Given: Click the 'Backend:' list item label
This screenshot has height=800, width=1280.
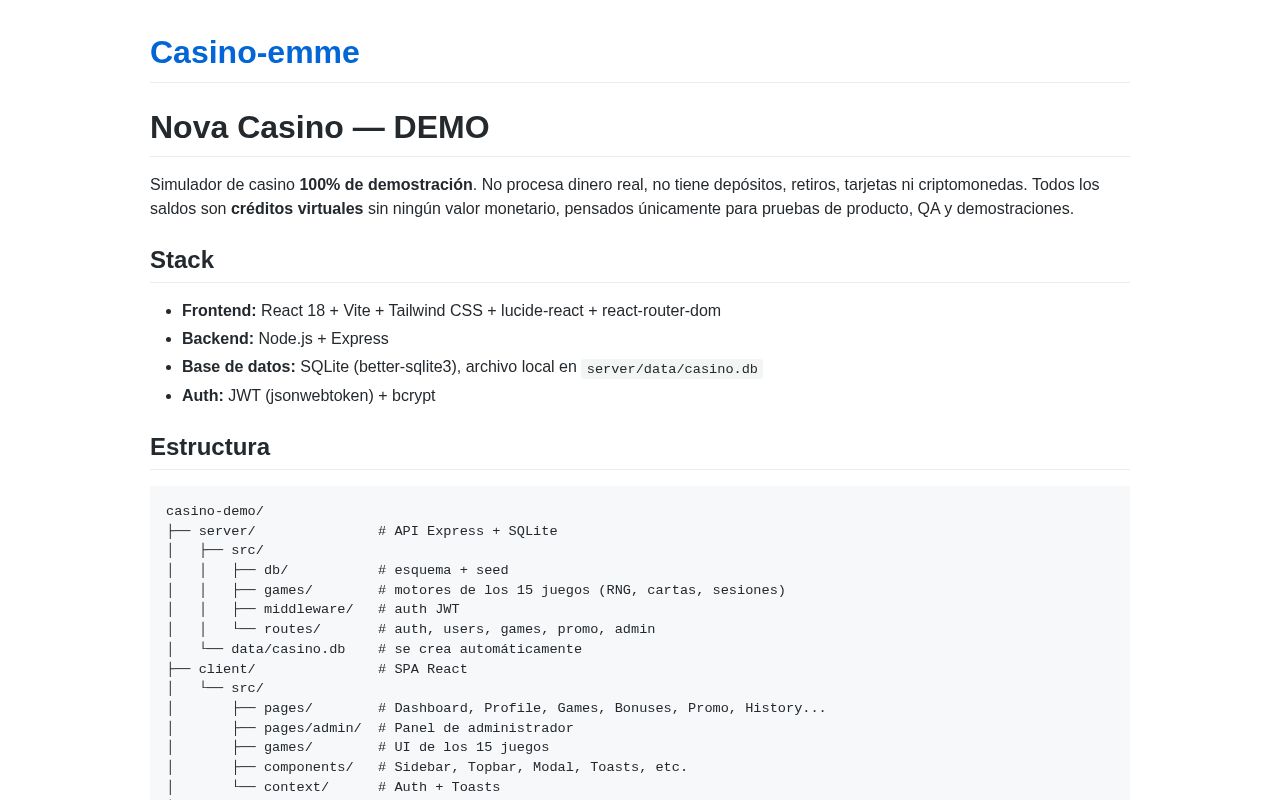Looking at the screenshot, I should [218, 339].
